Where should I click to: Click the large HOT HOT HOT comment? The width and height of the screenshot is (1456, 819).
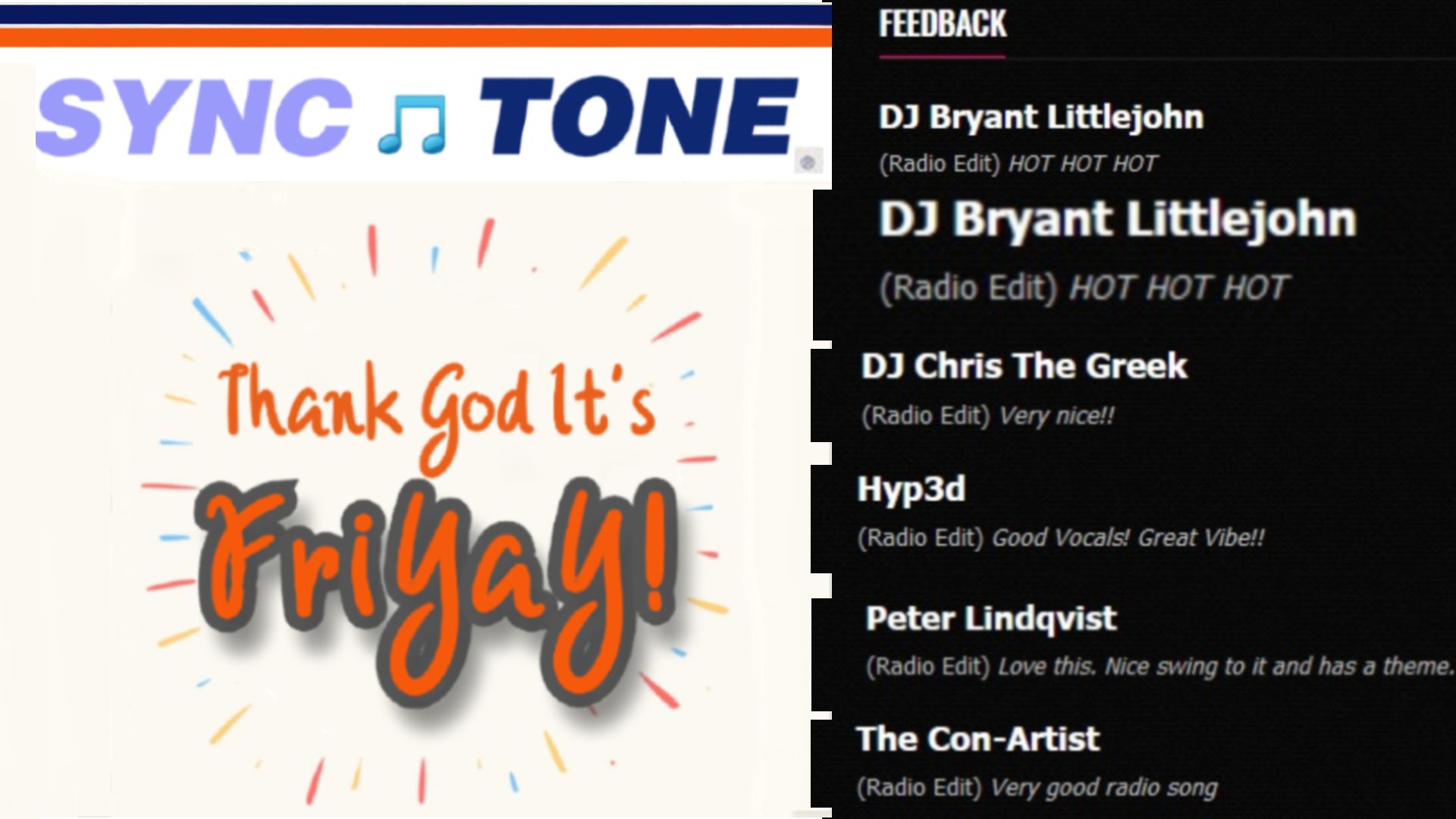click(1179, 288)
